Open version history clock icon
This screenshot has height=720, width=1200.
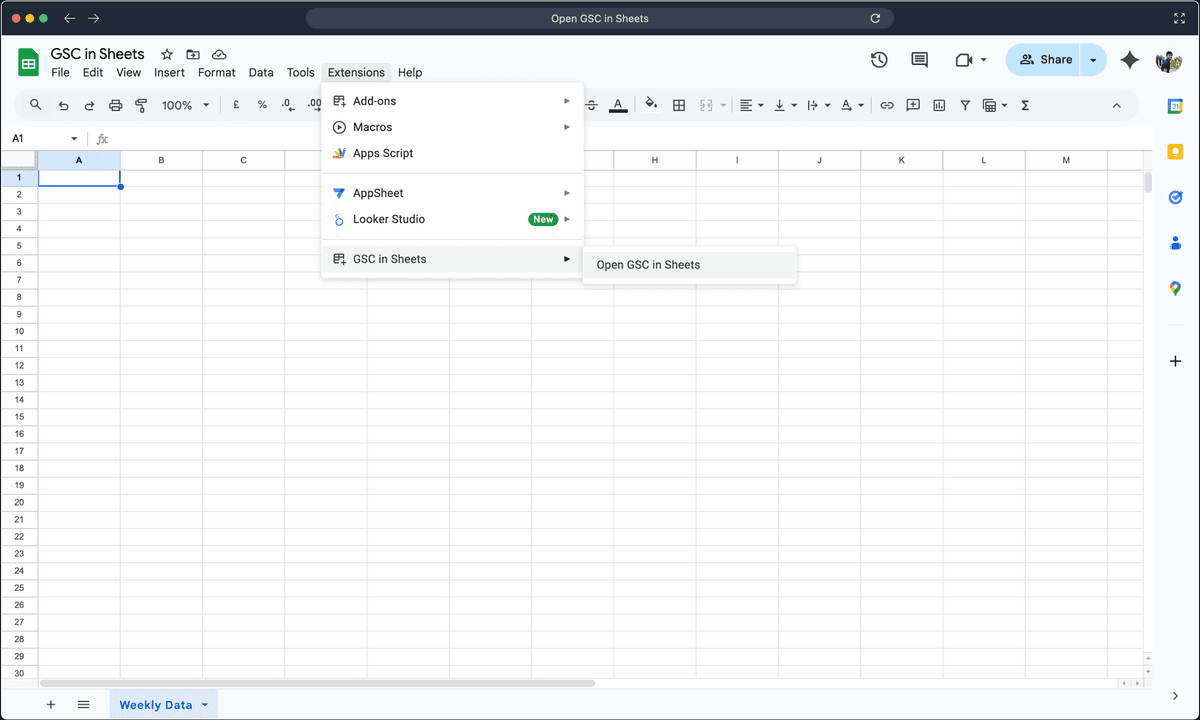[x=879, y=60]
